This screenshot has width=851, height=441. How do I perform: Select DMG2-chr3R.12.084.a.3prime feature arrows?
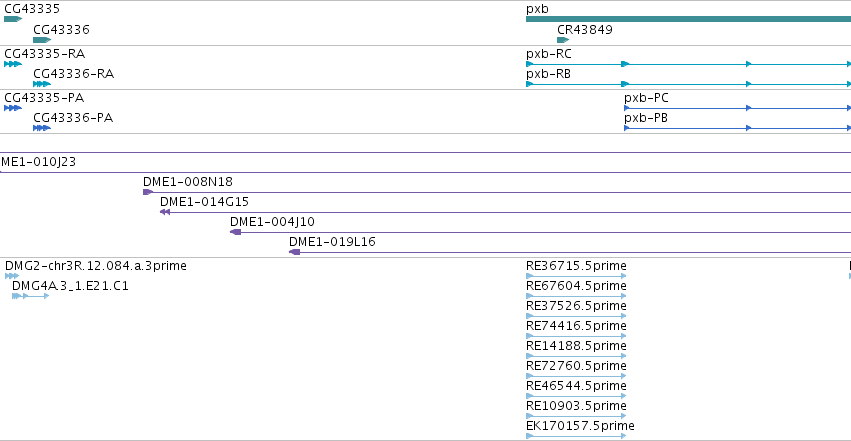pos(11,276)
